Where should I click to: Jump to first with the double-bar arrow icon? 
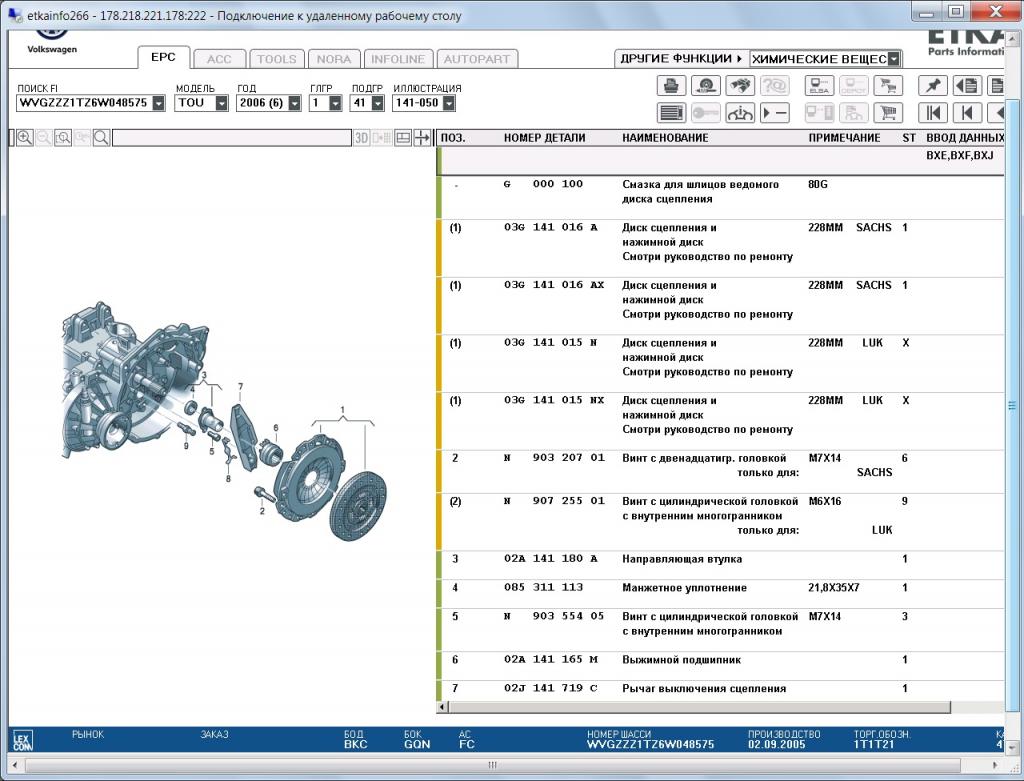[933, 113]
